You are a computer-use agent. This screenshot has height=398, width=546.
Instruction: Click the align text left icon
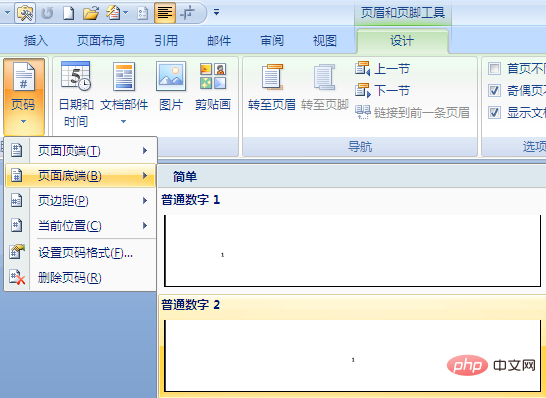(165, 13)
